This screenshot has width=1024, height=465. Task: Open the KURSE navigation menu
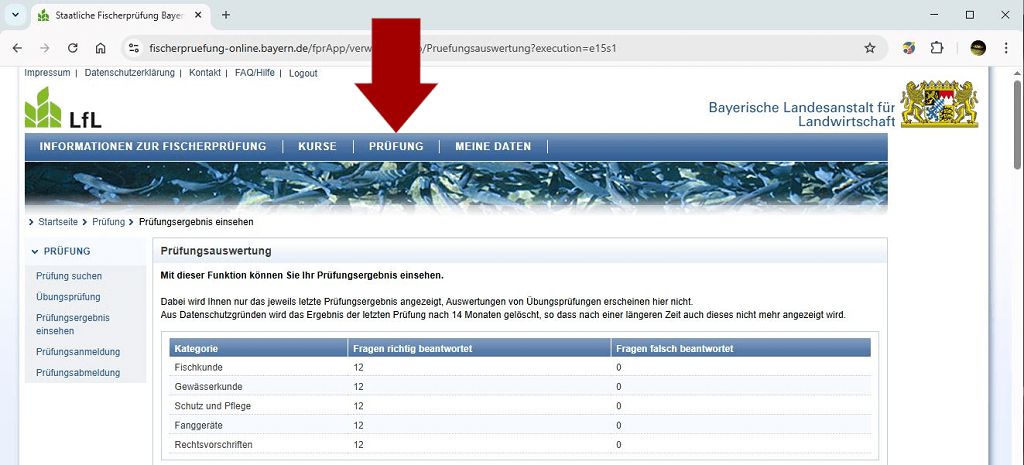pyautogui.click(x=317, y=147)
